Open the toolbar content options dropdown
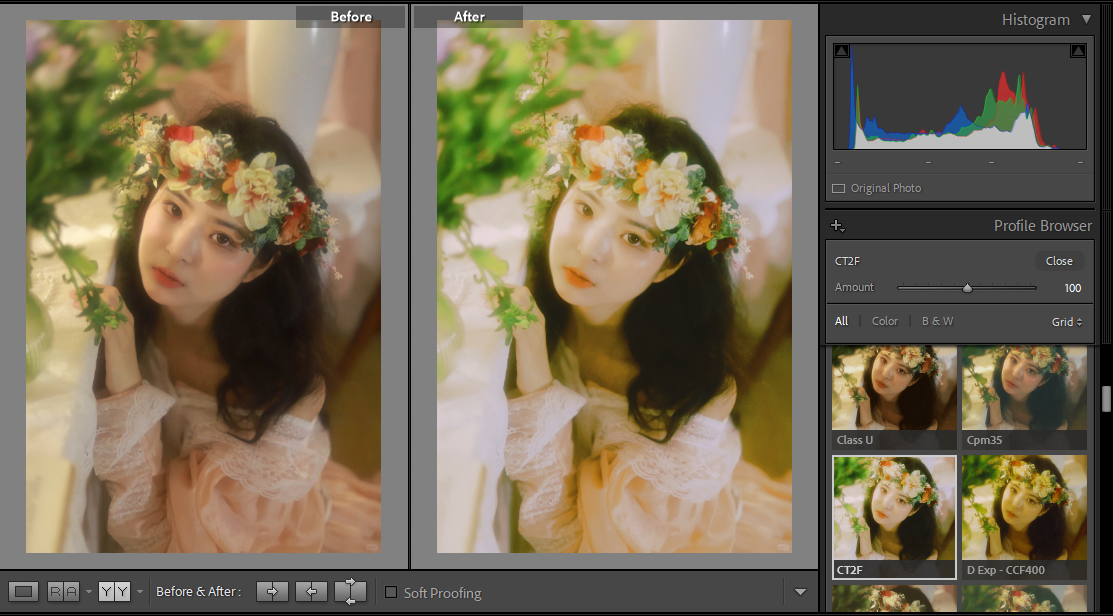This screenshot has height=616, width=1113. (800, 592)
